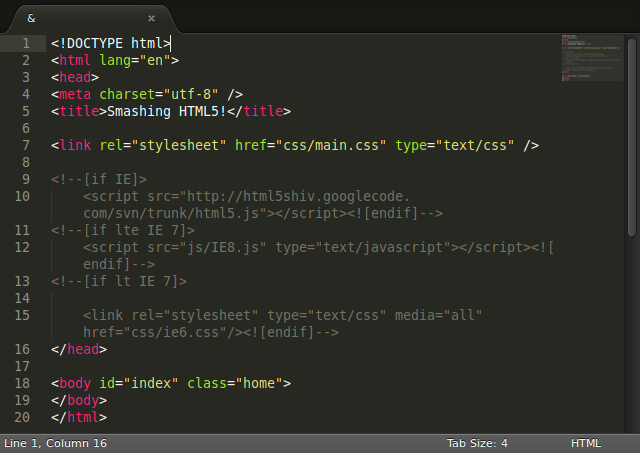
Task: Click line number 20 in gutter
Action: pos(22,417)
